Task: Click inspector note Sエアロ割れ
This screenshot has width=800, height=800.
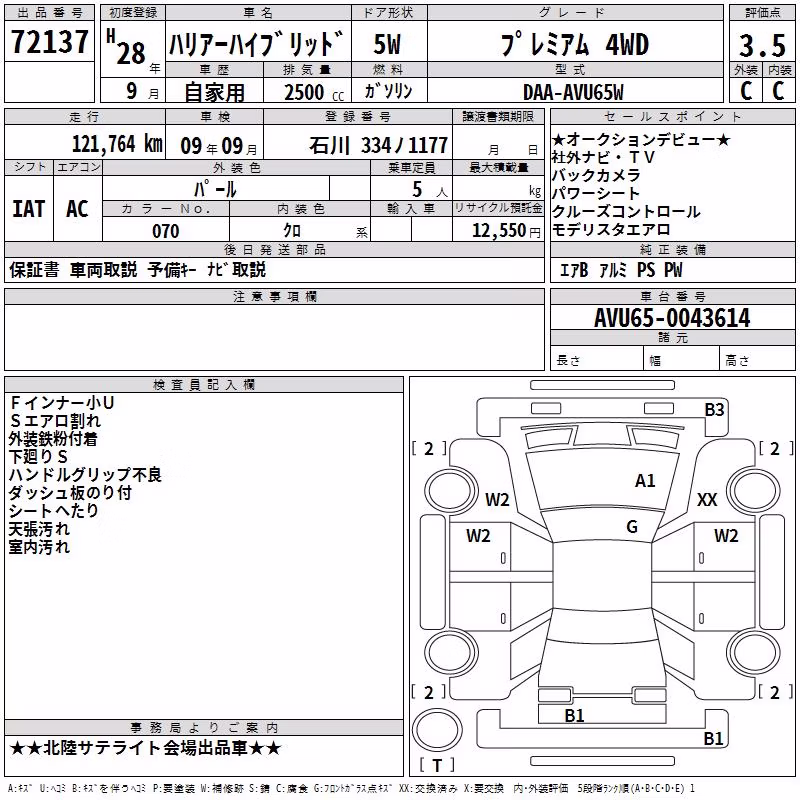Action: click(x=55, y=421)
